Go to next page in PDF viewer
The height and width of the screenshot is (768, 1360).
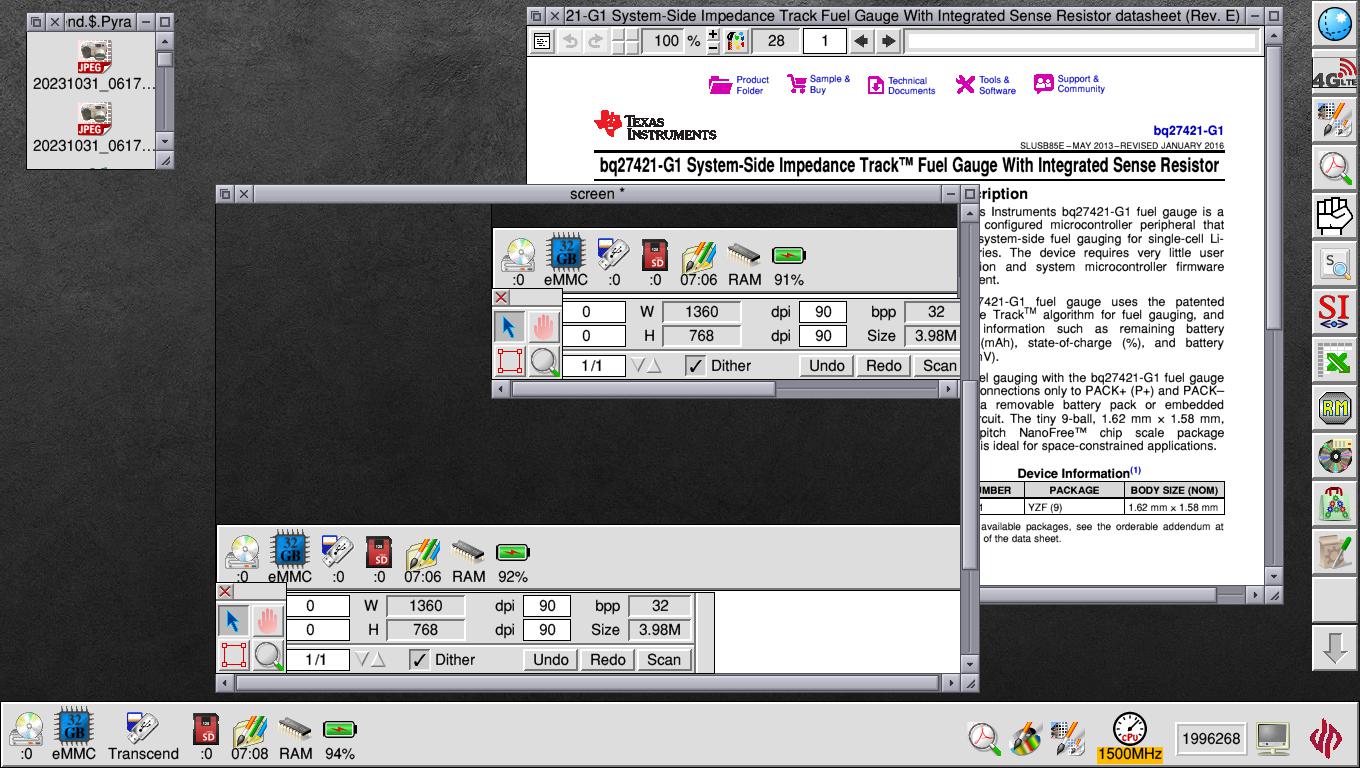tap(887, 41)
